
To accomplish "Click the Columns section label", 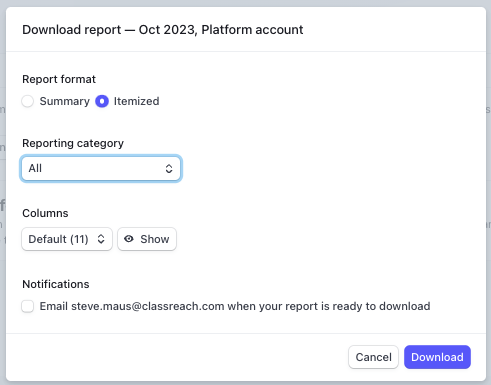I will click(45, 213).
